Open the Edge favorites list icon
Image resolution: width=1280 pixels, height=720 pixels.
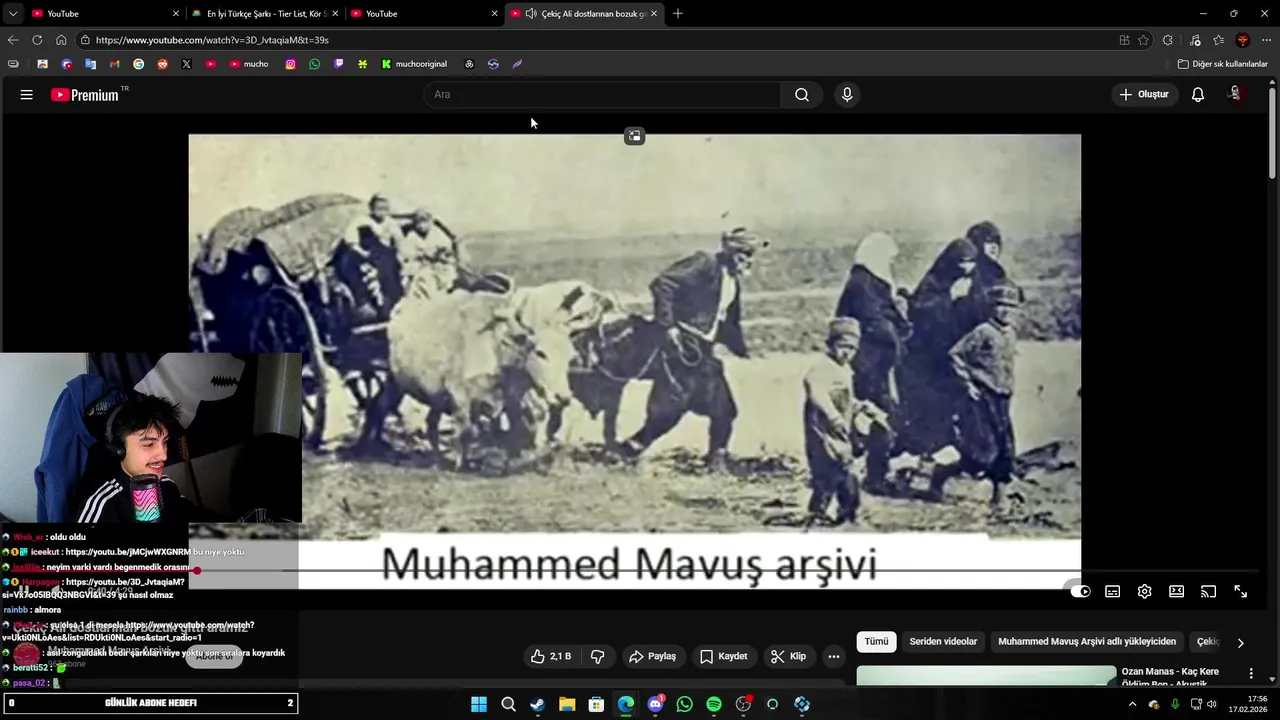[x=1218, y=40]
